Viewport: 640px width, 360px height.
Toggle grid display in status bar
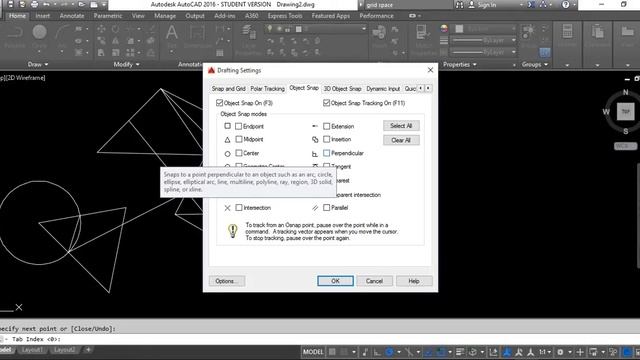(332, 352)
